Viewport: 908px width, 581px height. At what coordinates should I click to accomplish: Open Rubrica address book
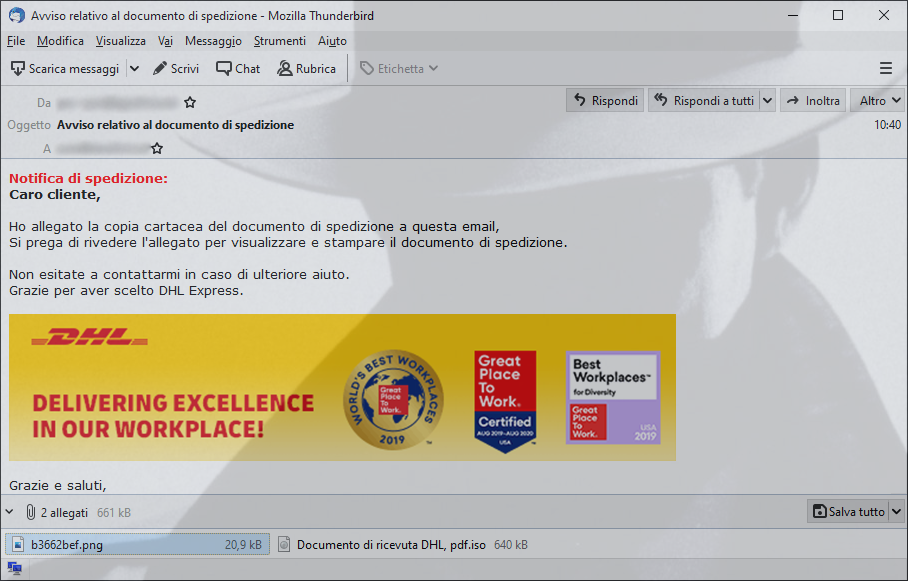tap(307, 68)
